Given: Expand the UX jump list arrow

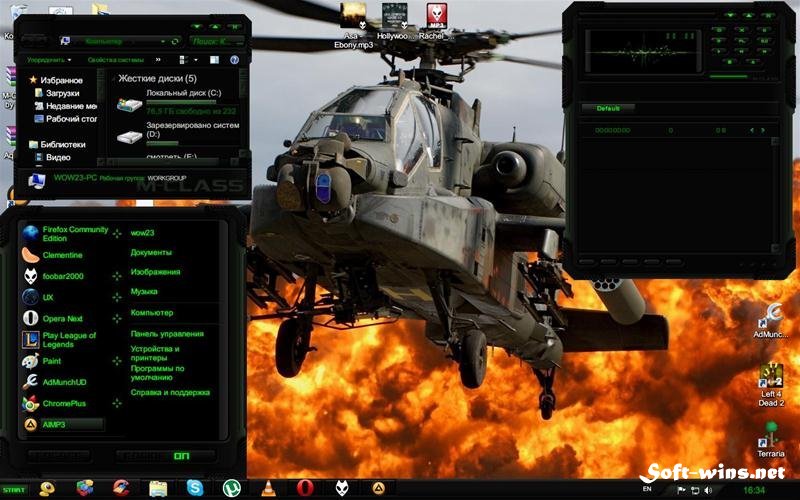Looking at the screenshot, I should (x=117, y=297).
